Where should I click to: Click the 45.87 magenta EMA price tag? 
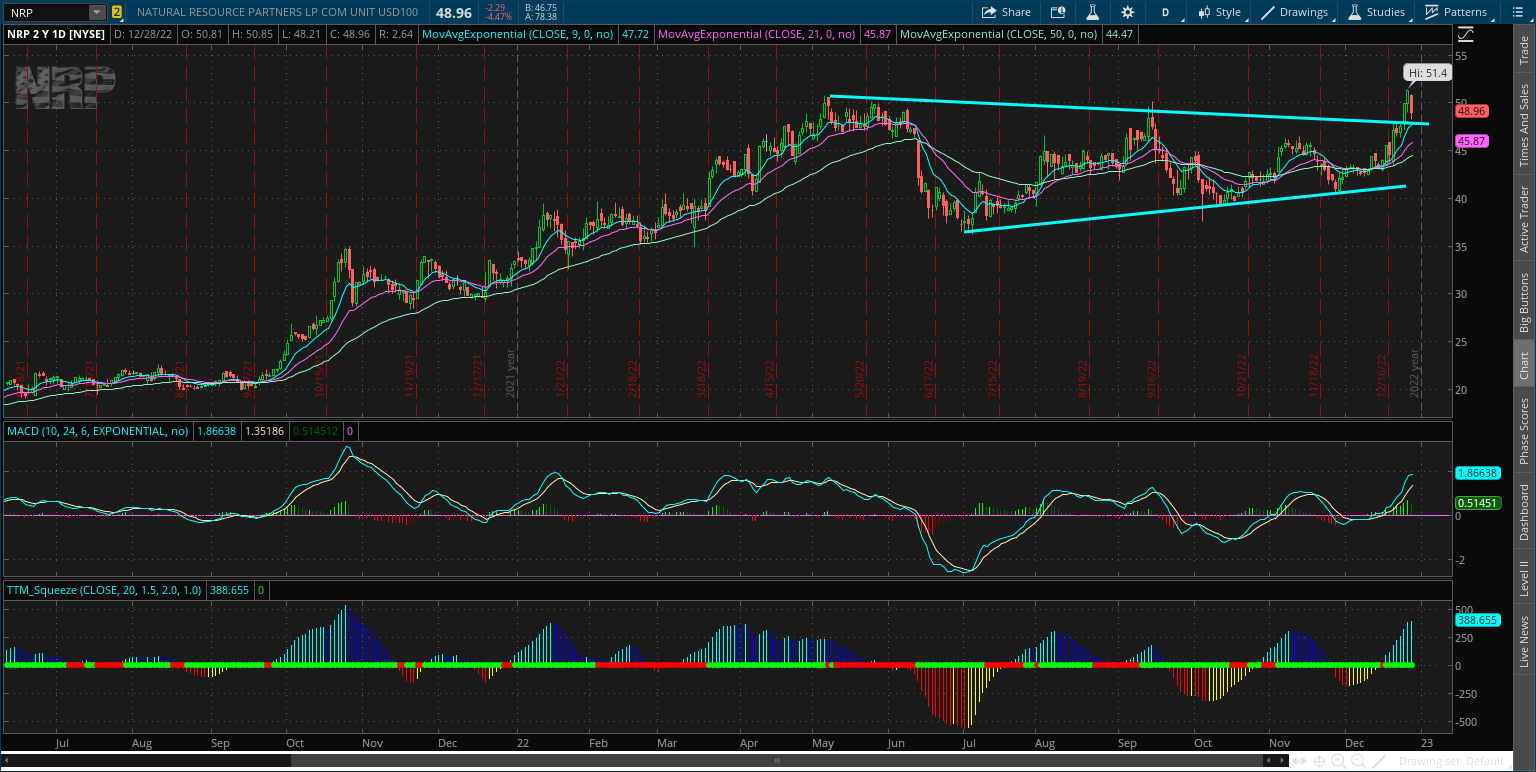[1472, 141]
